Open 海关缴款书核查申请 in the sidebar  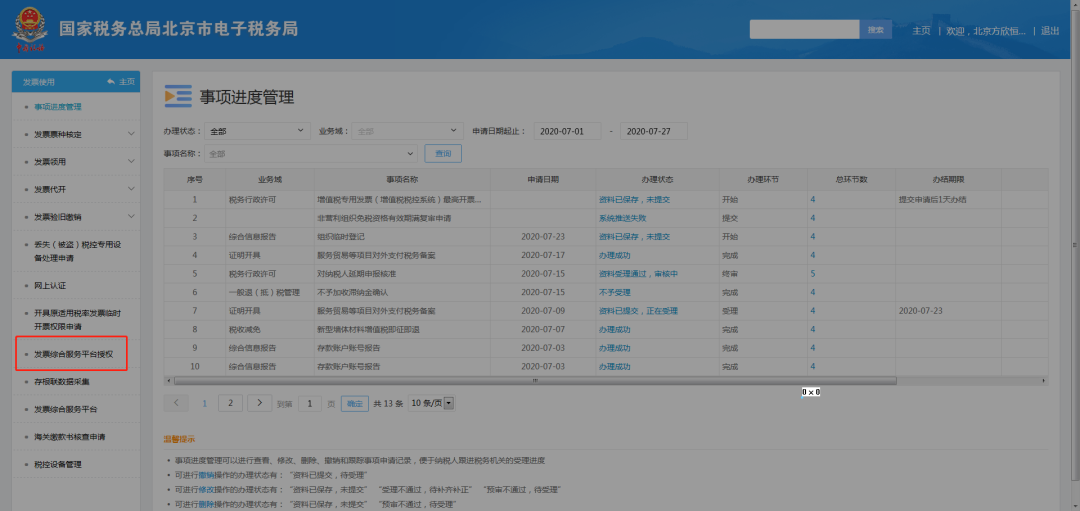coord(70,437)
